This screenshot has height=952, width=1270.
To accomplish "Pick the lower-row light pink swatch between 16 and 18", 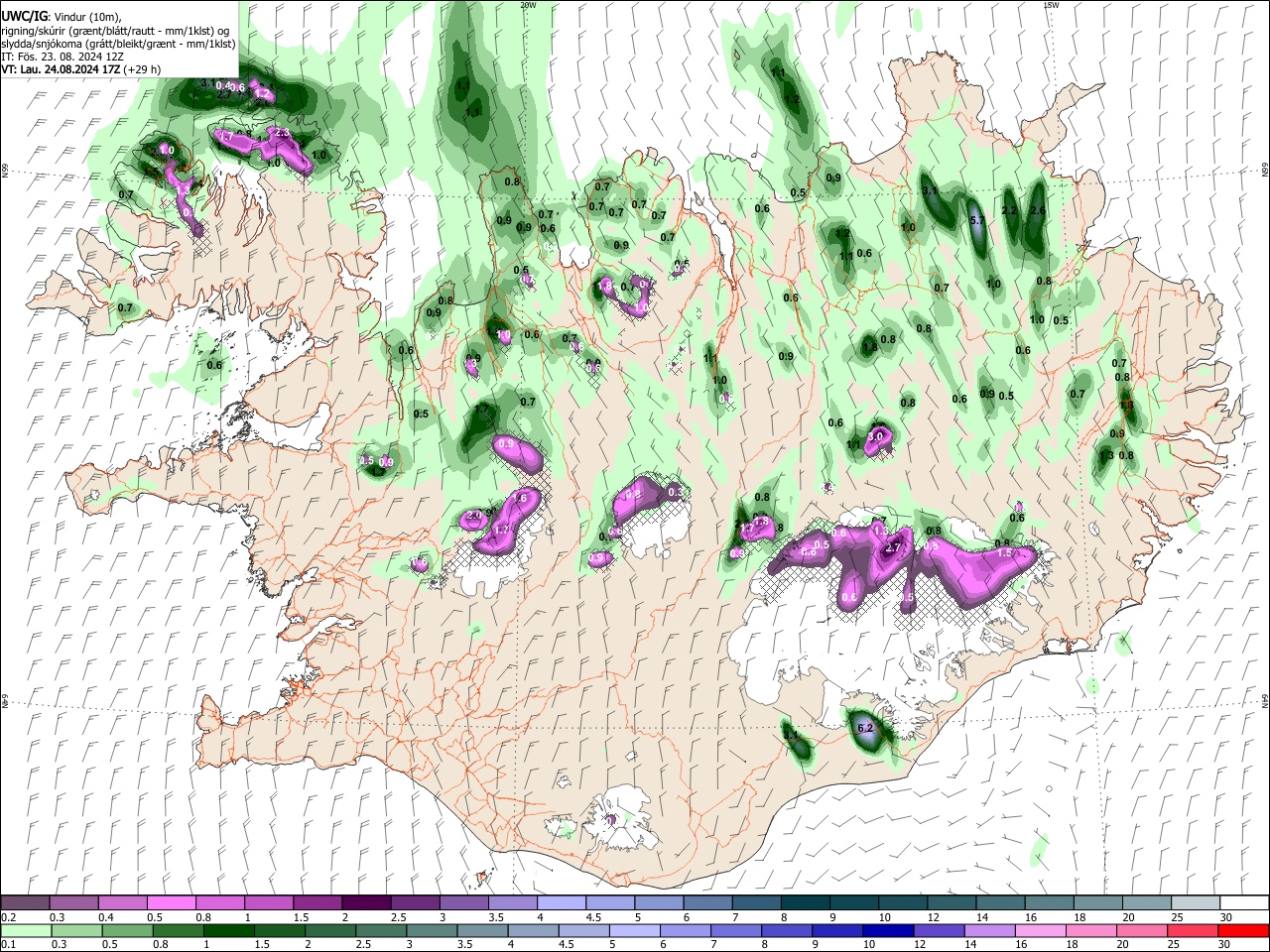I will tap(1038, 930).
